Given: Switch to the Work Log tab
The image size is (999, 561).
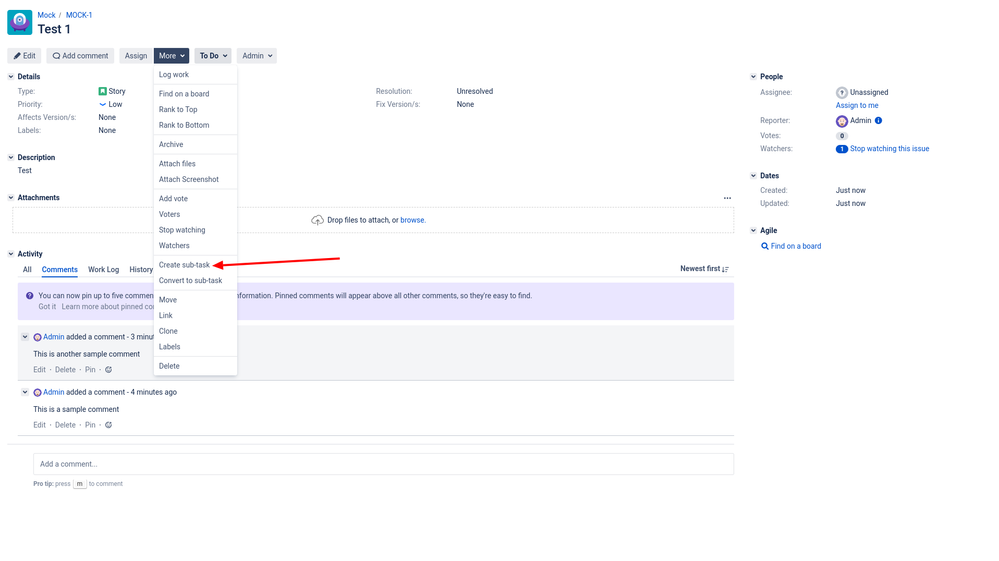Looking at the screenshot, I should tap(103, 269).
